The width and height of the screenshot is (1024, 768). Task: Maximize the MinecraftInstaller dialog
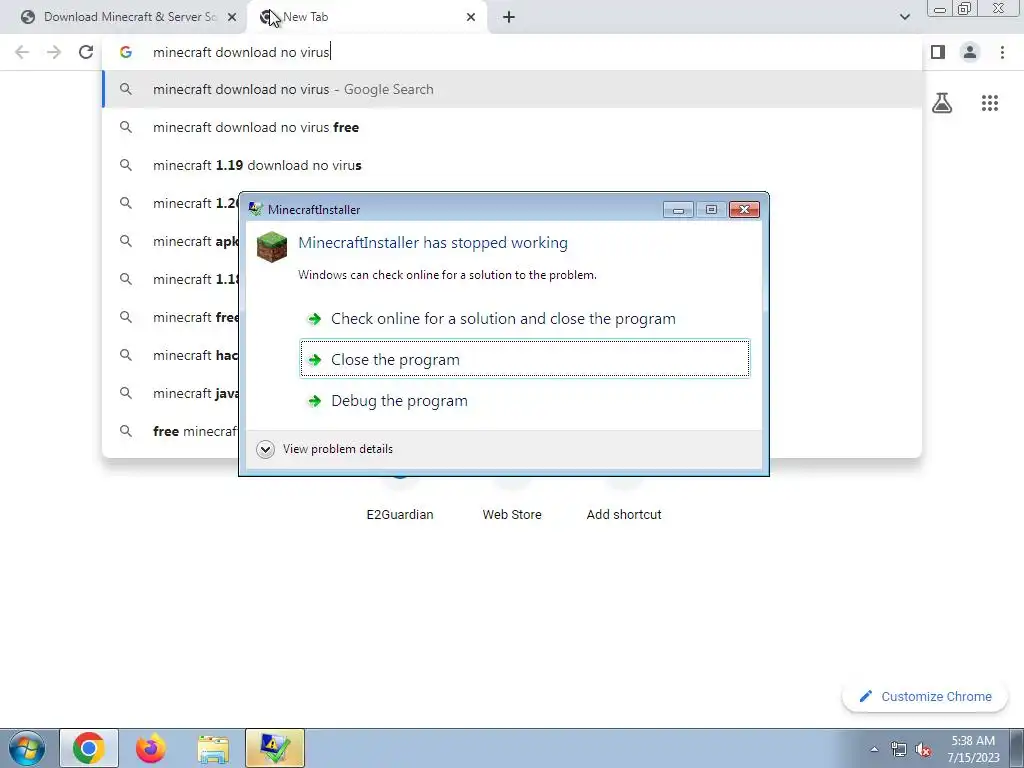[x=711, y=210]
